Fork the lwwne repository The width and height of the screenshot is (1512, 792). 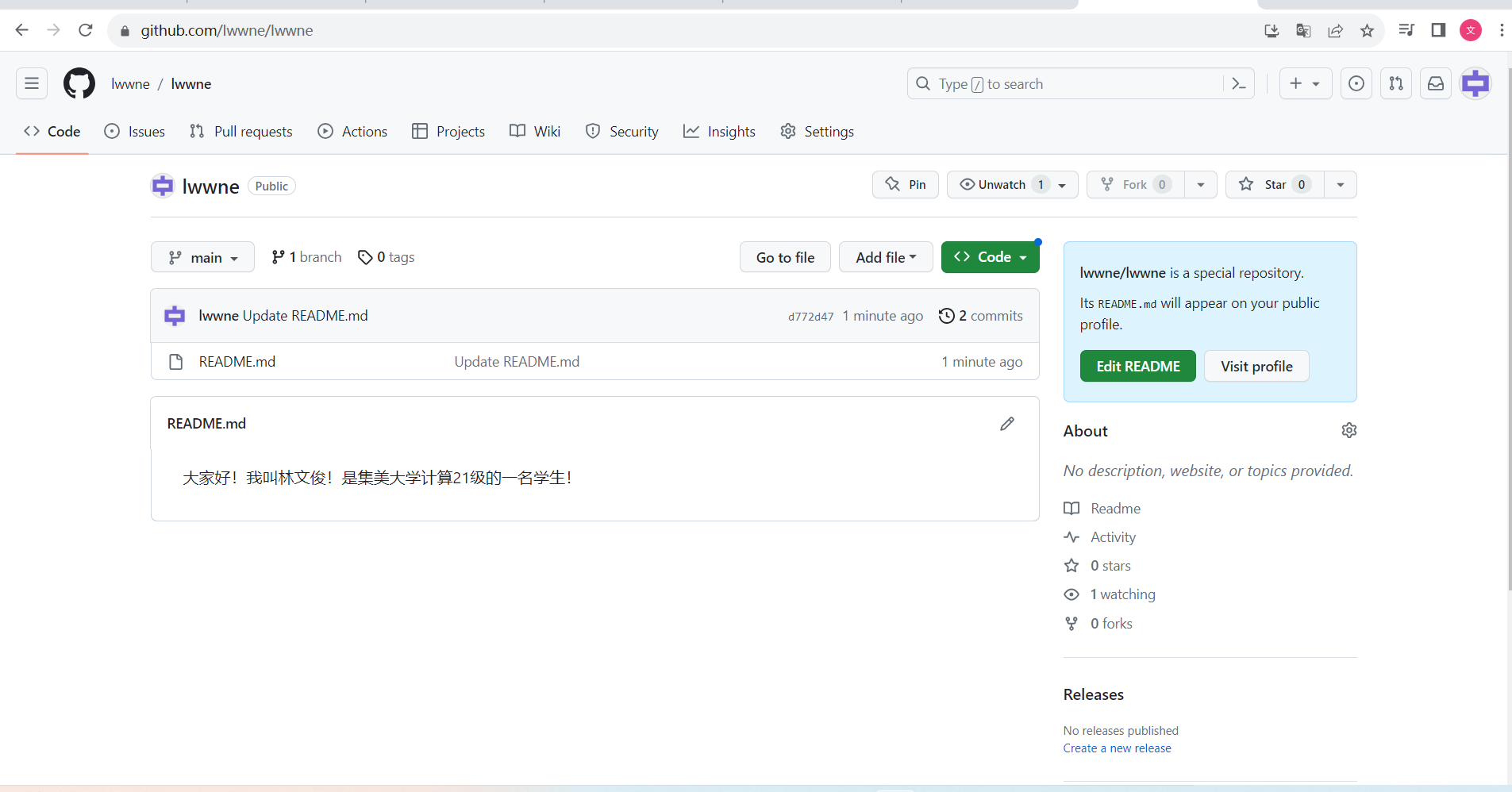[1135, 185]
